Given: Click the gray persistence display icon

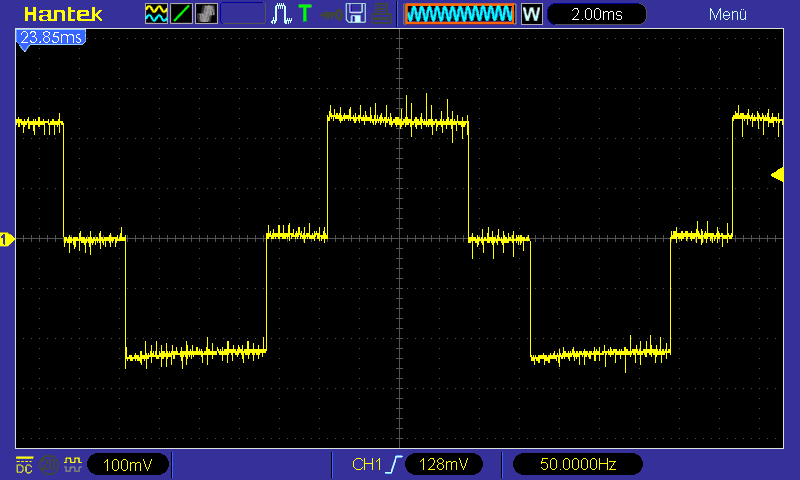Looking at the screenshot, I should tap(205, 14).
